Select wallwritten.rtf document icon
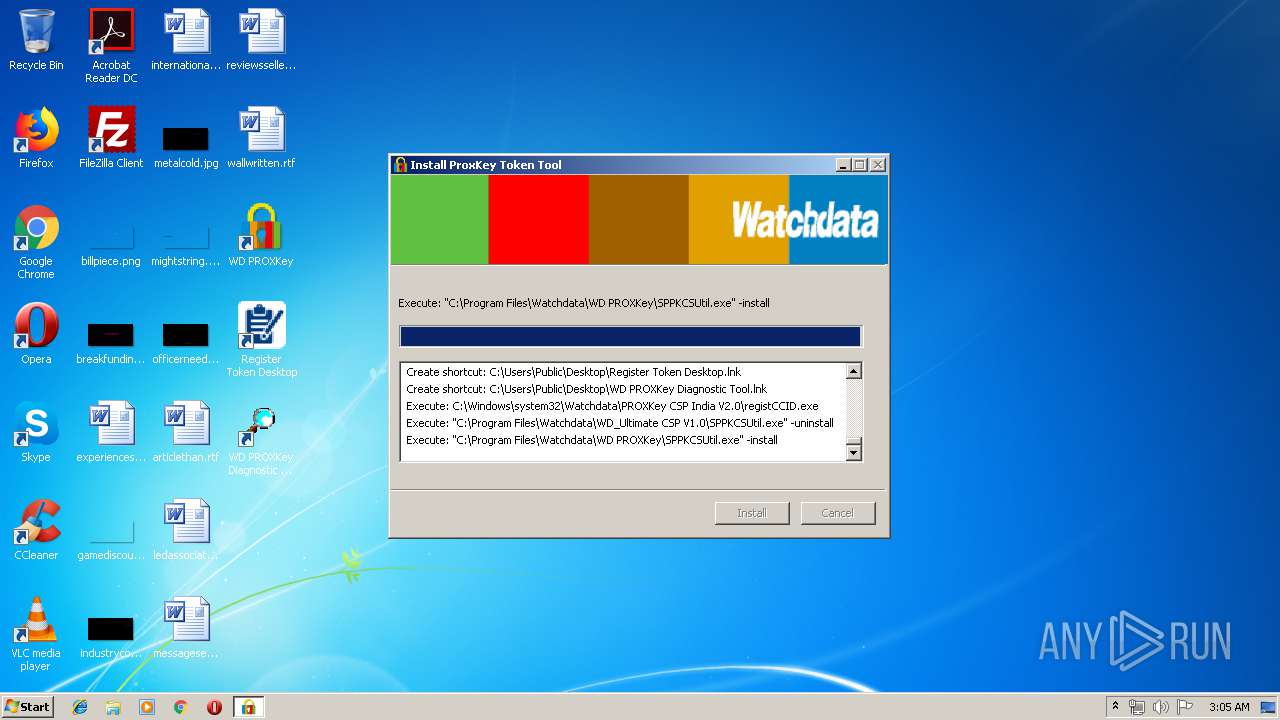Image resolution: width=1280 pixels, height=720 pixels. point(261,138)
